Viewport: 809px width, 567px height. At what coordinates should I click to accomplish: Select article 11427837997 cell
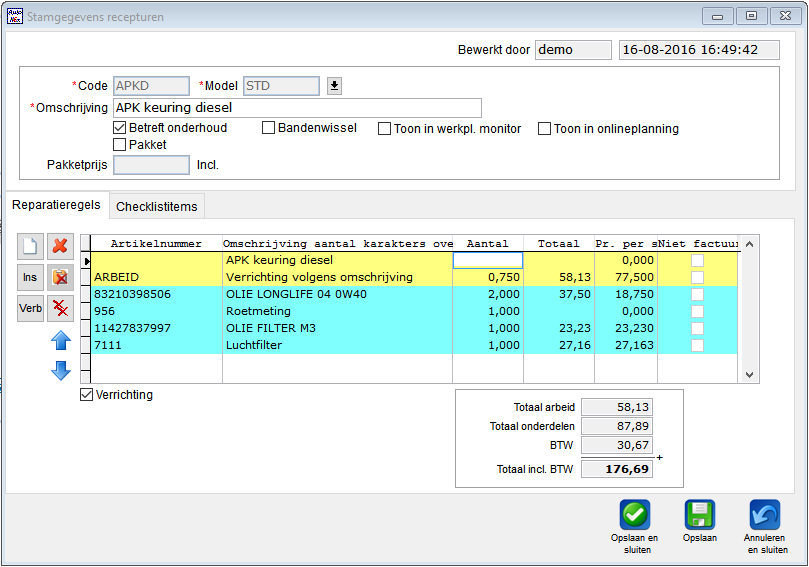point(156,328)
